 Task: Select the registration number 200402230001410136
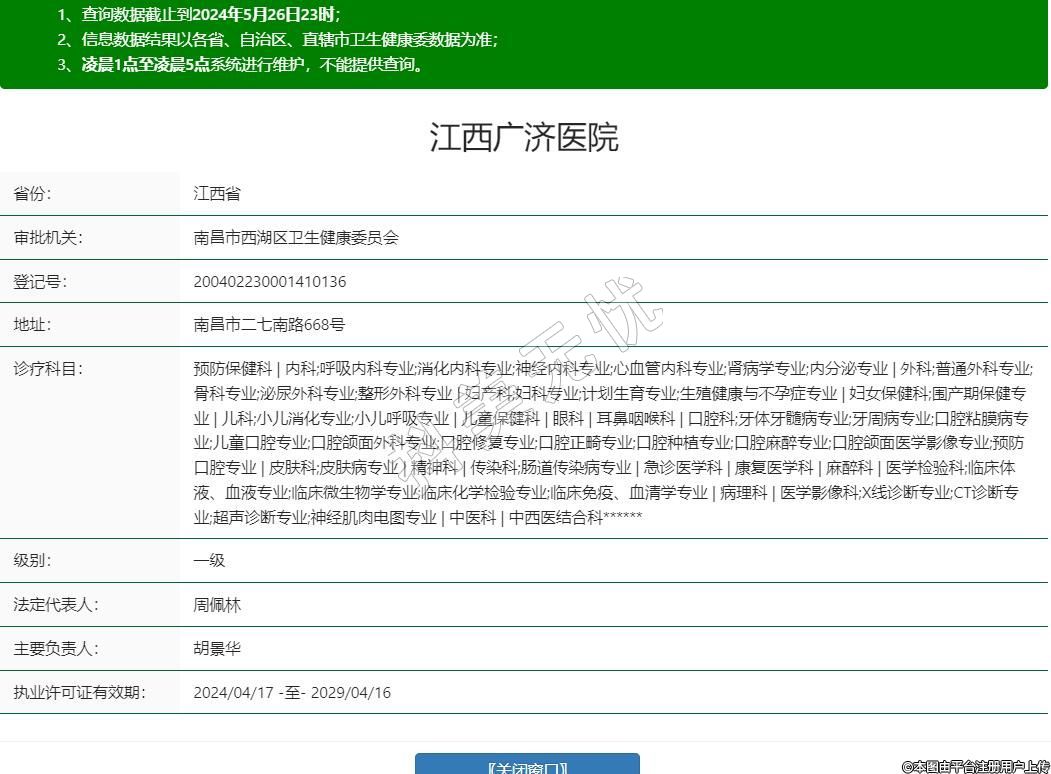point(270,281)
